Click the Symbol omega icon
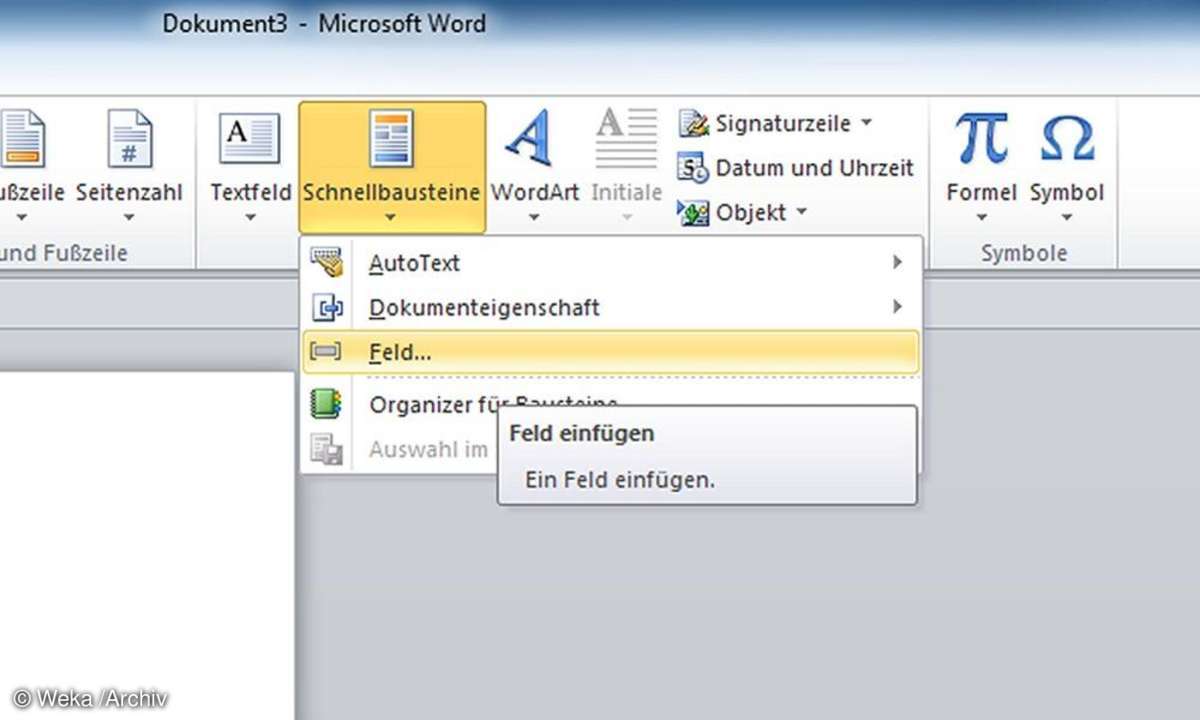The width and height of the screenshot is (1200, 720). (1067, 137)
